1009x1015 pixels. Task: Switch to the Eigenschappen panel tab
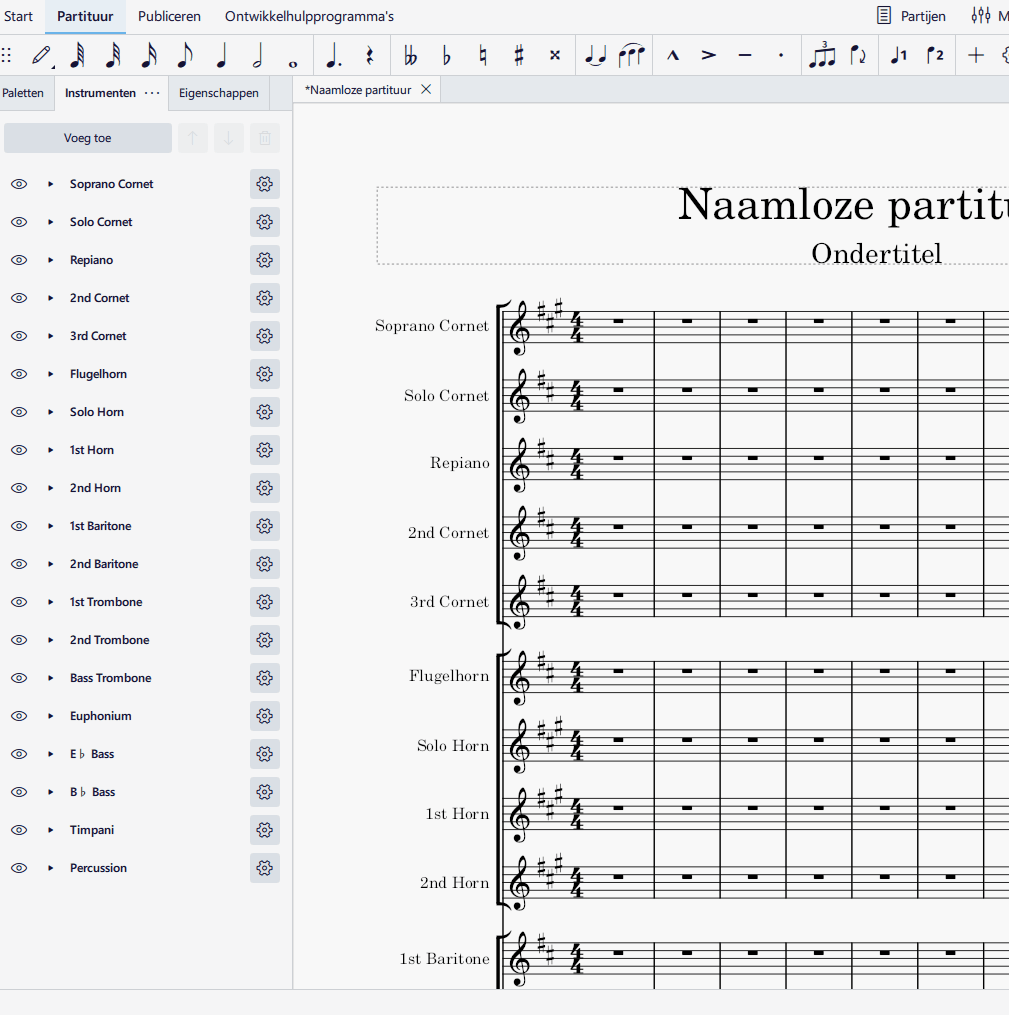[219, 93]
